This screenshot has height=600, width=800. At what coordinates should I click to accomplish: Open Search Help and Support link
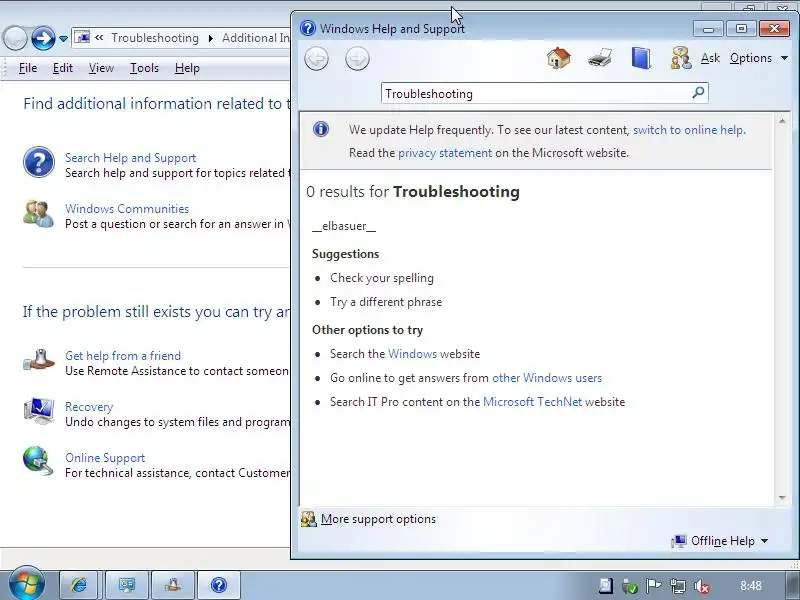[x=131, y=158]
